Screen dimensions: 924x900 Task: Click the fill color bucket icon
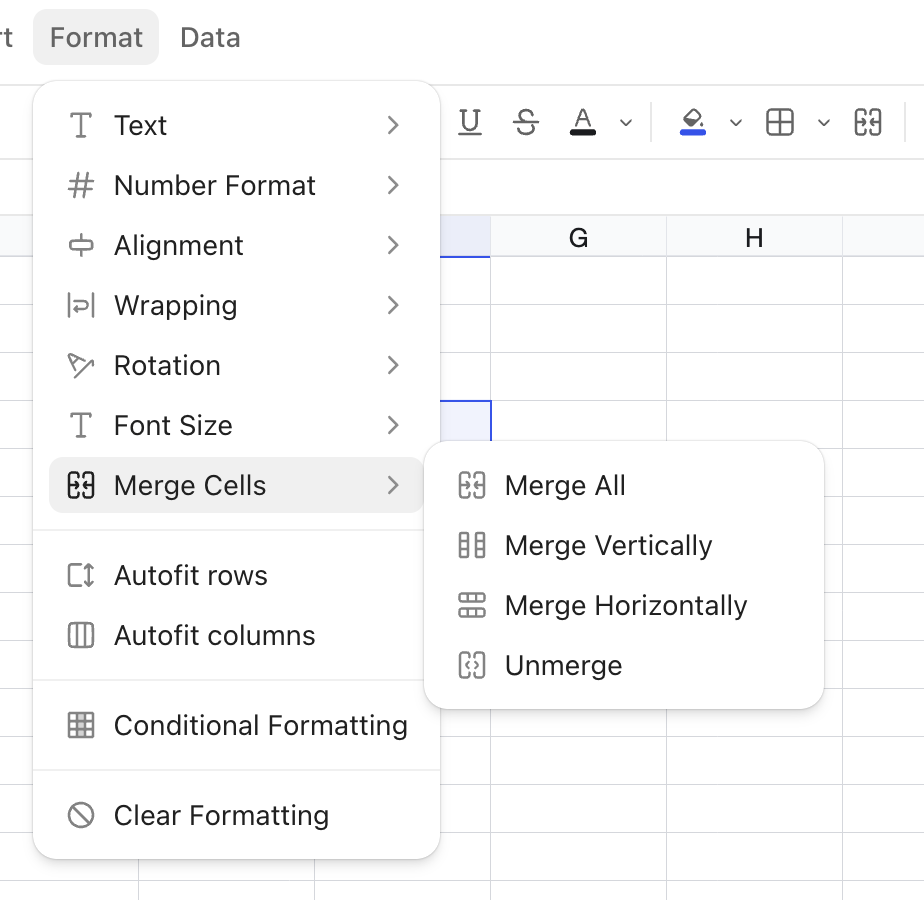692,123
